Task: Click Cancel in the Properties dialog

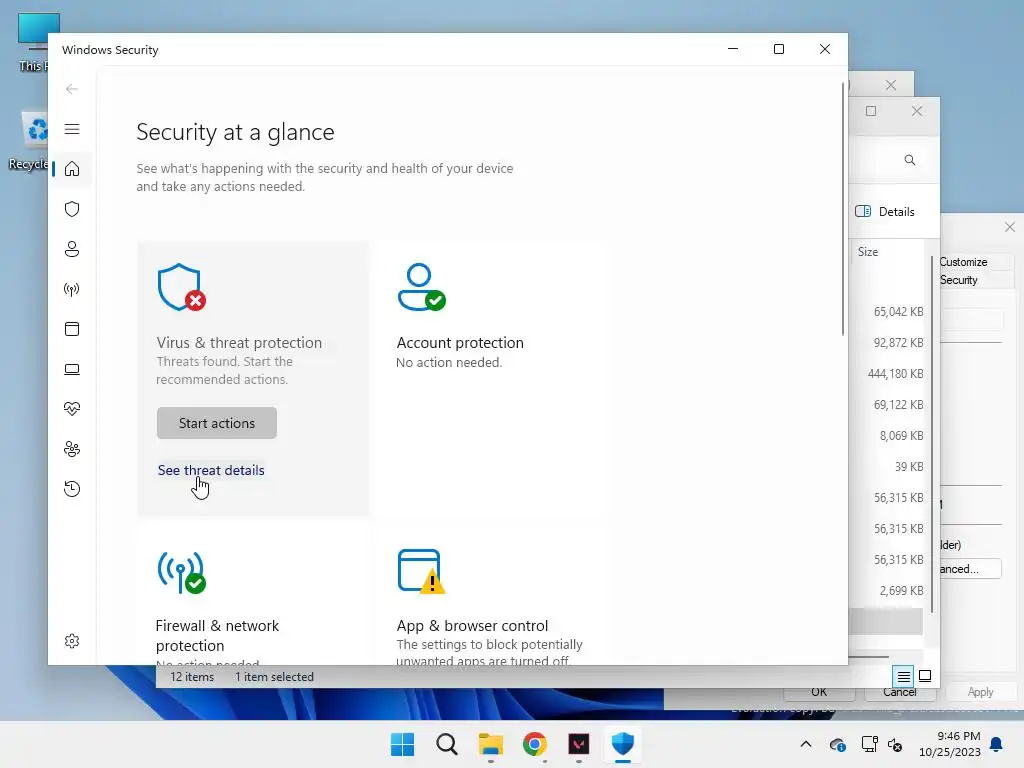Action: point(900,692)
